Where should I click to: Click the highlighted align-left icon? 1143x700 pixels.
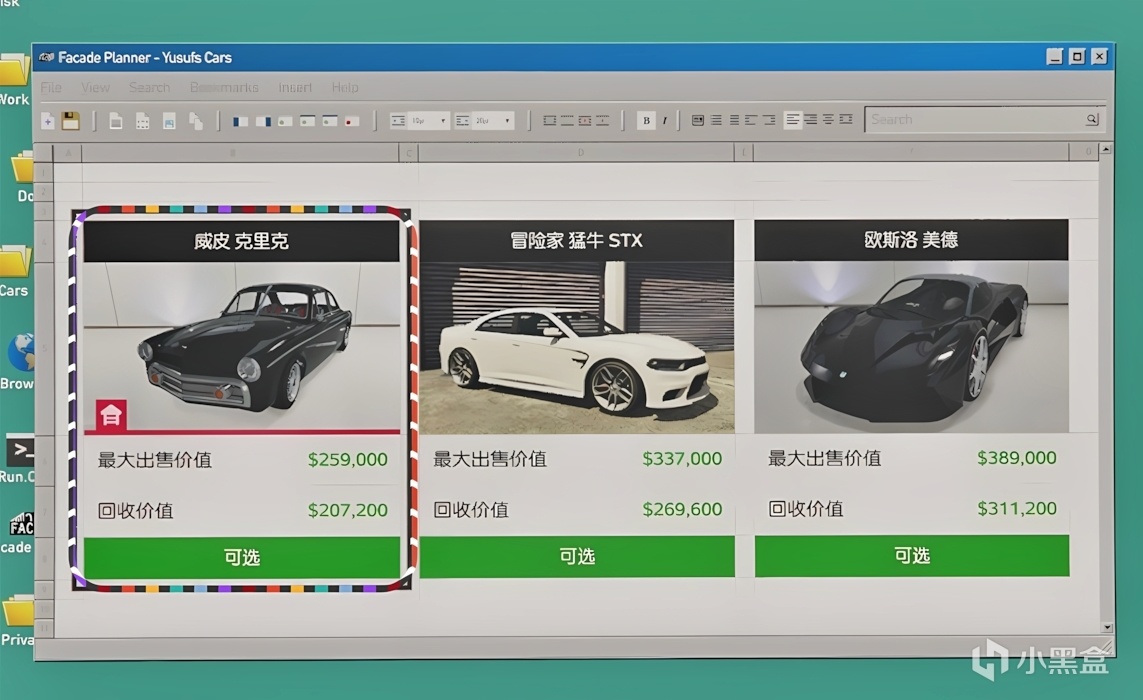(x=792, y=120)
